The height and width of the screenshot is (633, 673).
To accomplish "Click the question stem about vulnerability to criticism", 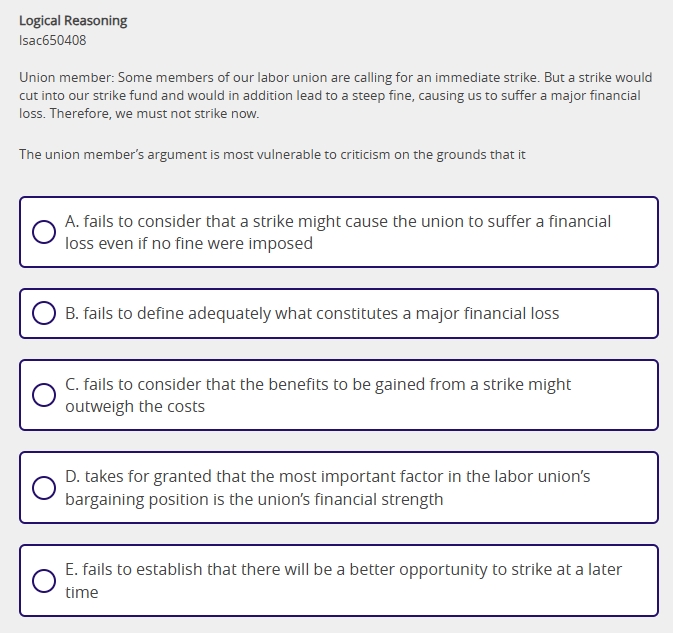I will pos(272,155).
